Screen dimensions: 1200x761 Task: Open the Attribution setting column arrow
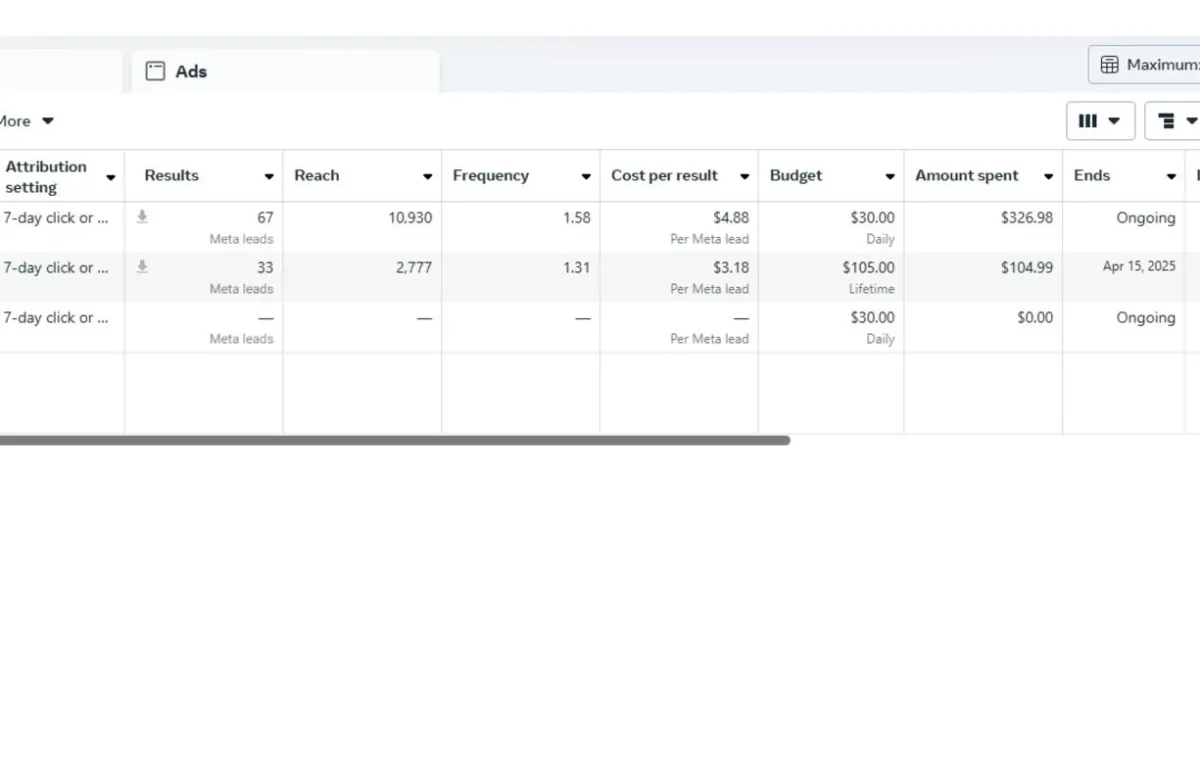pos(111,178)
